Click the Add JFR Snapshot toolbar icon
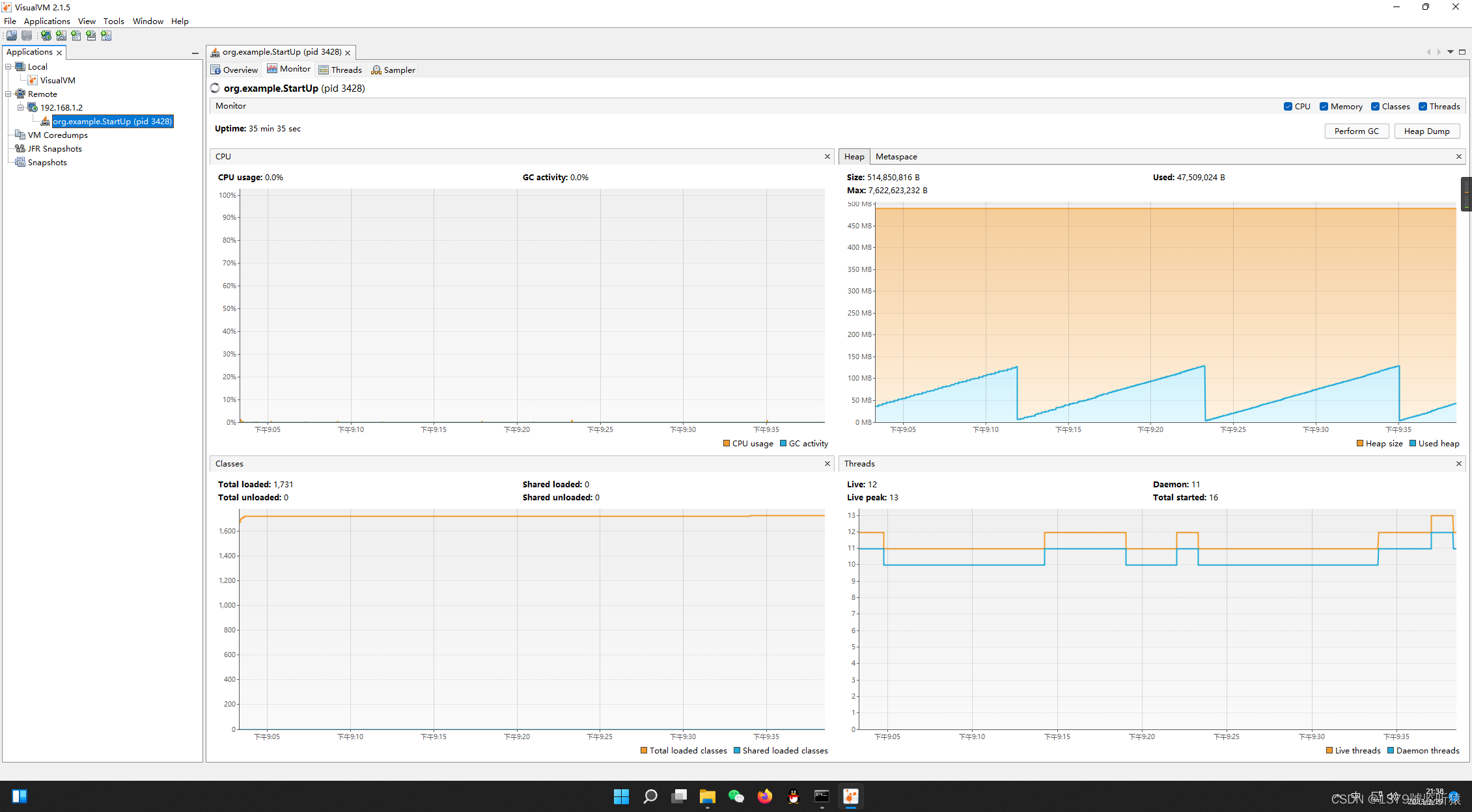The height and width of the screenshot is (812, 1472). tap(91, 35)
